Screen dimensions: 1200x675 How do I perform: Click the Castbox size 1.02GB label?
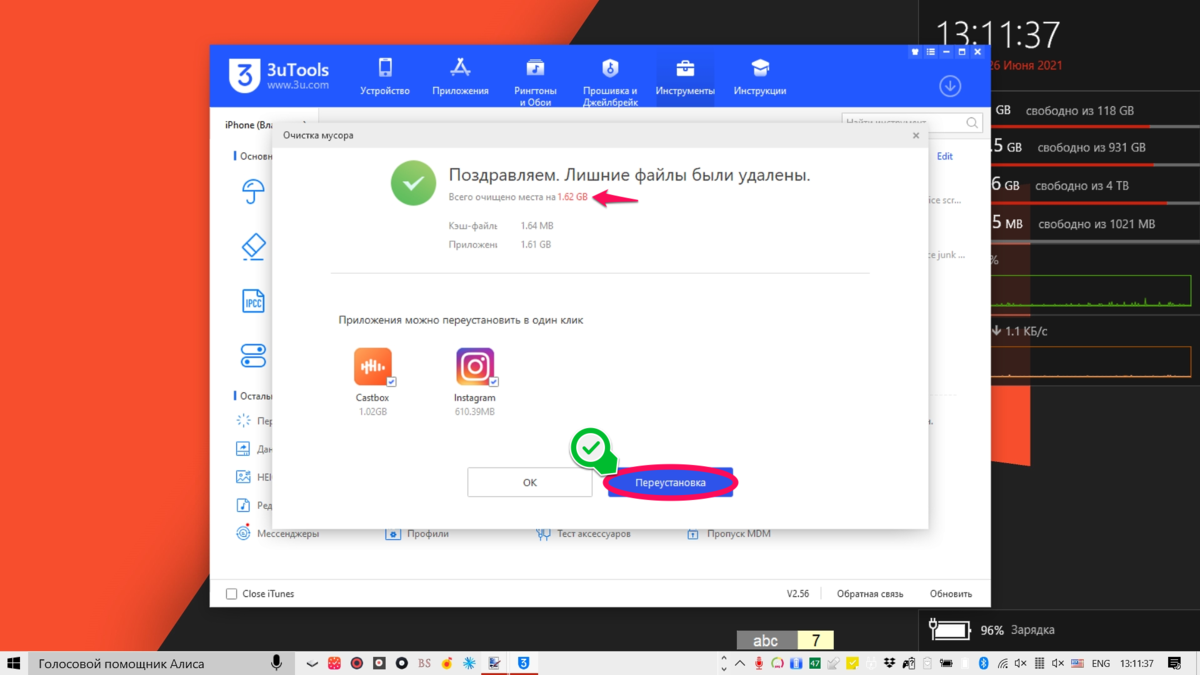click(x=373, y=411)
